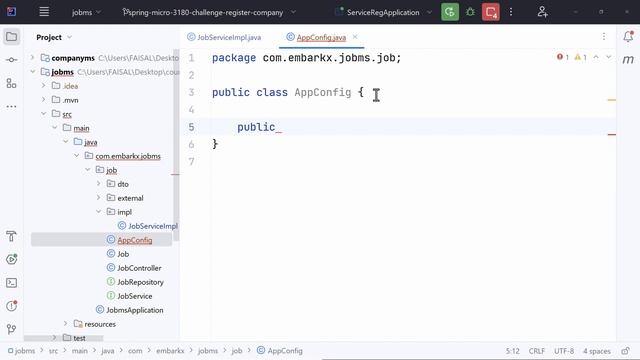Image resolution: width=640 pixels, height=360 pixels.
Task: Open the main hamburger menu
Action: (x=44, y=12)
